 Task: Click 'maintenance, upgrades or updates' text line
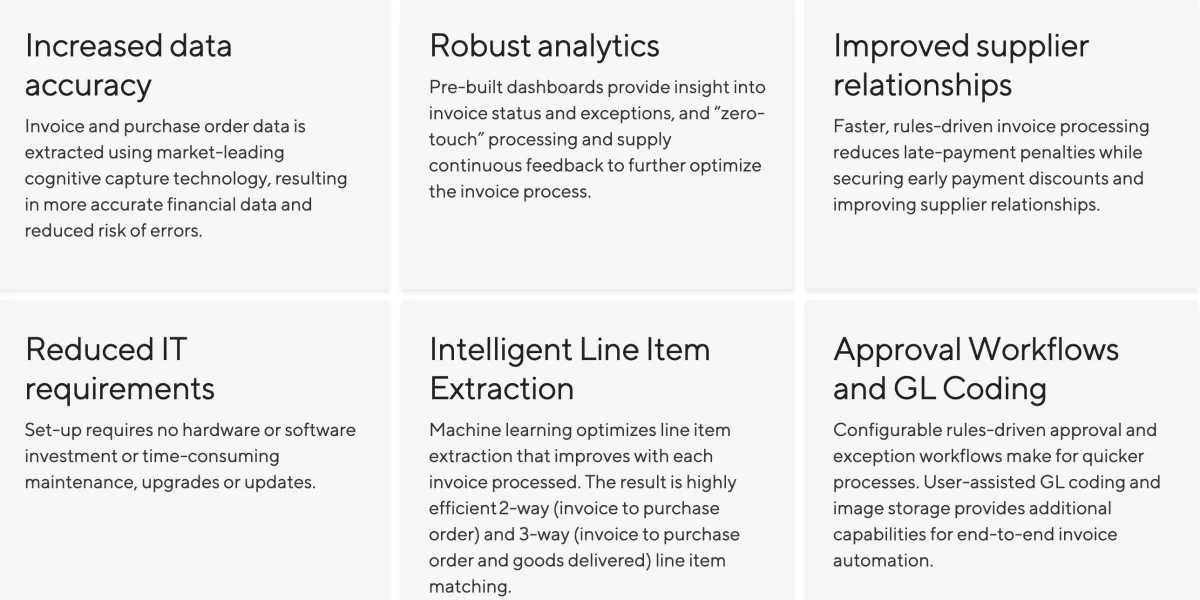pos(170,482)
